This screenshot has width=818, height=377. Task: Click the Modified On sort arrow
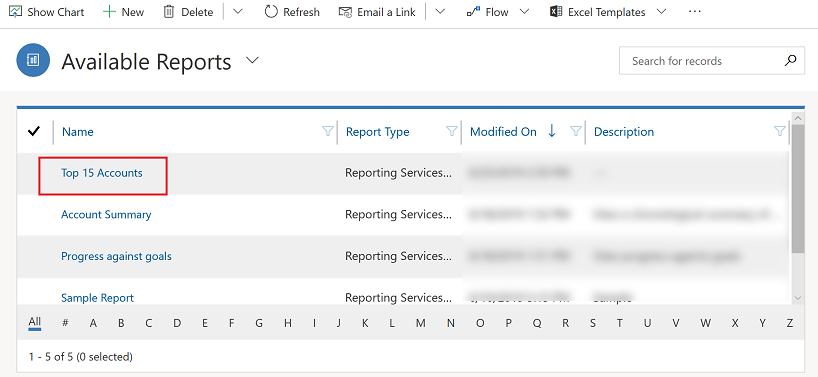pyautogui.click(x=552, y=131)
